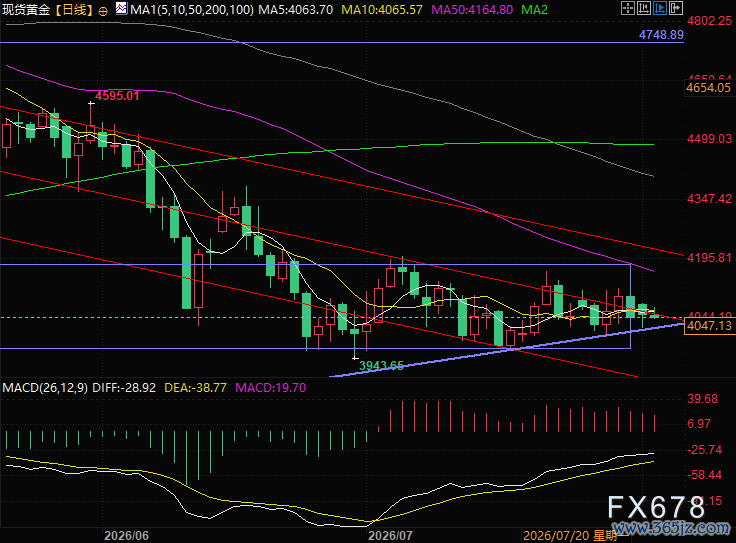736x543 pixels.
Task: Click the panel expand-right arrow icon
Action: 675,8
